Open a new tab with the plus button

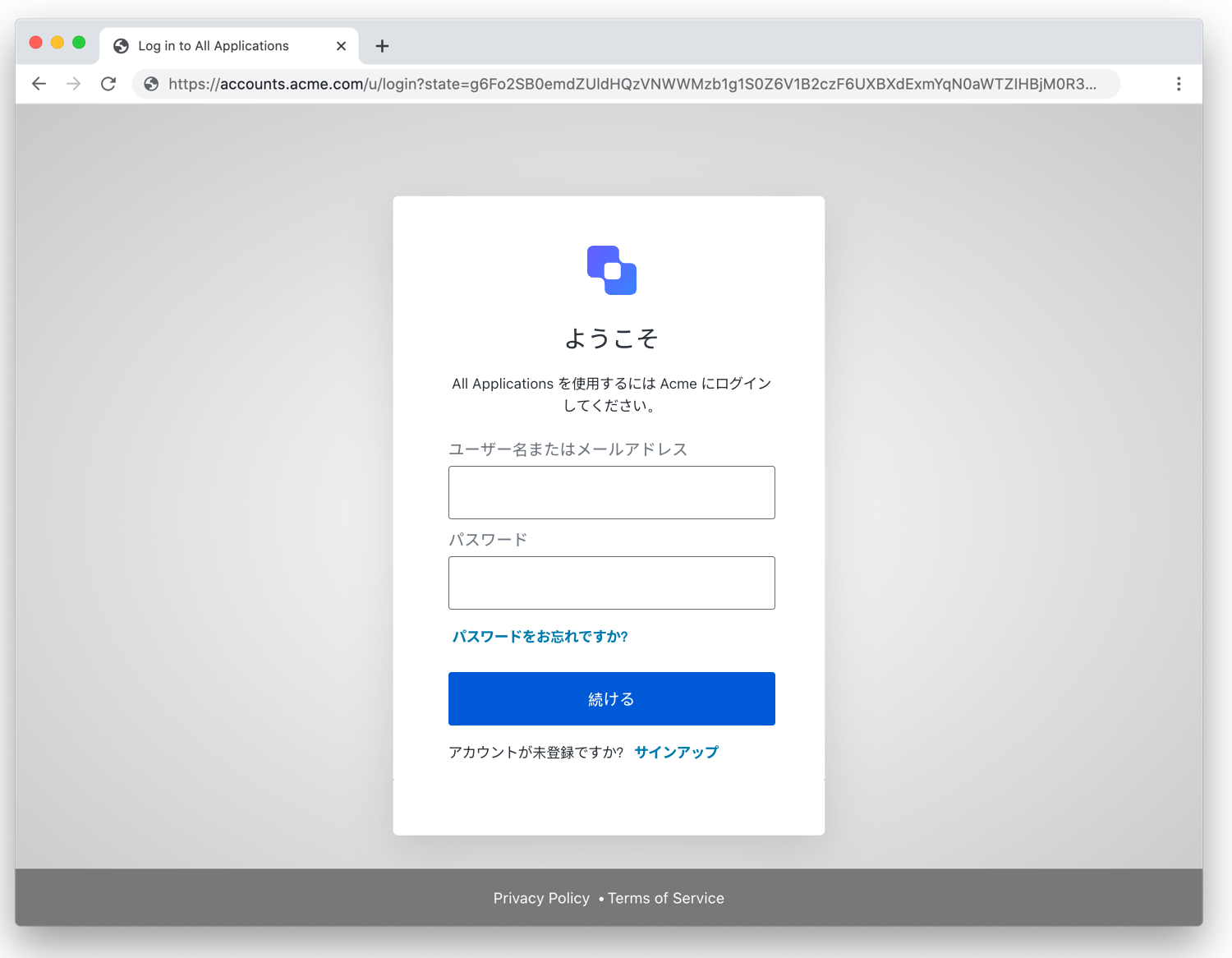click(x=382, y=46)
